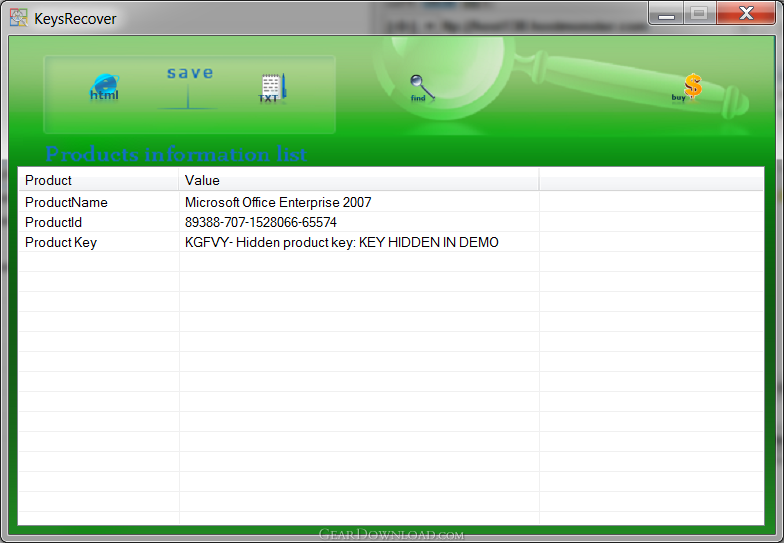Minimize the KeysRecover window
The image size is (784, 543).
[x=666, y=14]
